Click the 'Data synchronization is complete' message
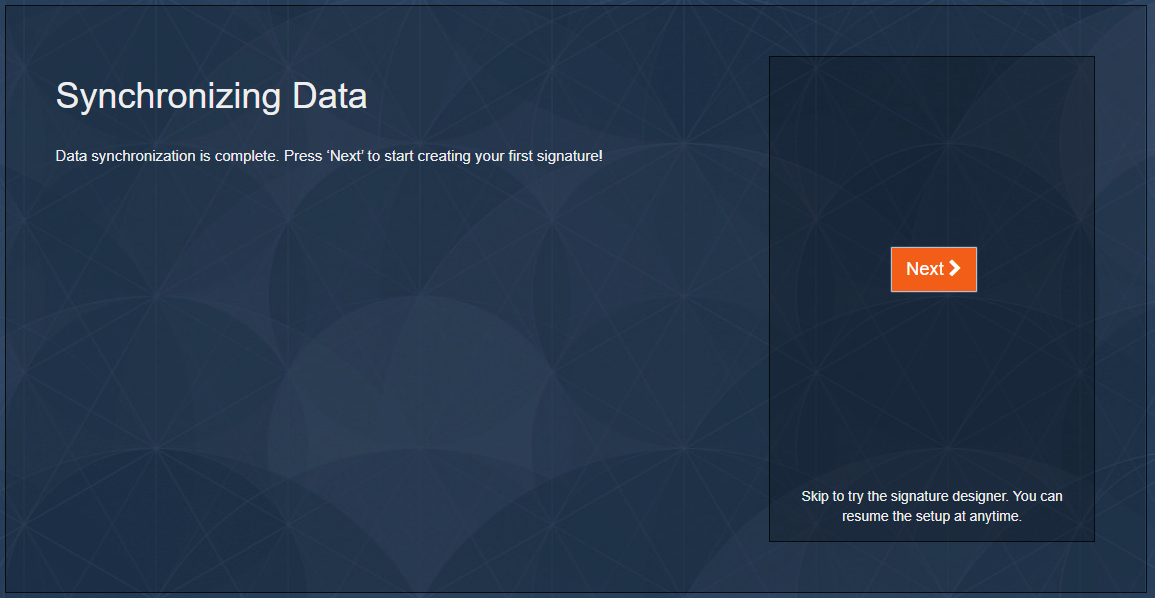 [x=160, y=156]
